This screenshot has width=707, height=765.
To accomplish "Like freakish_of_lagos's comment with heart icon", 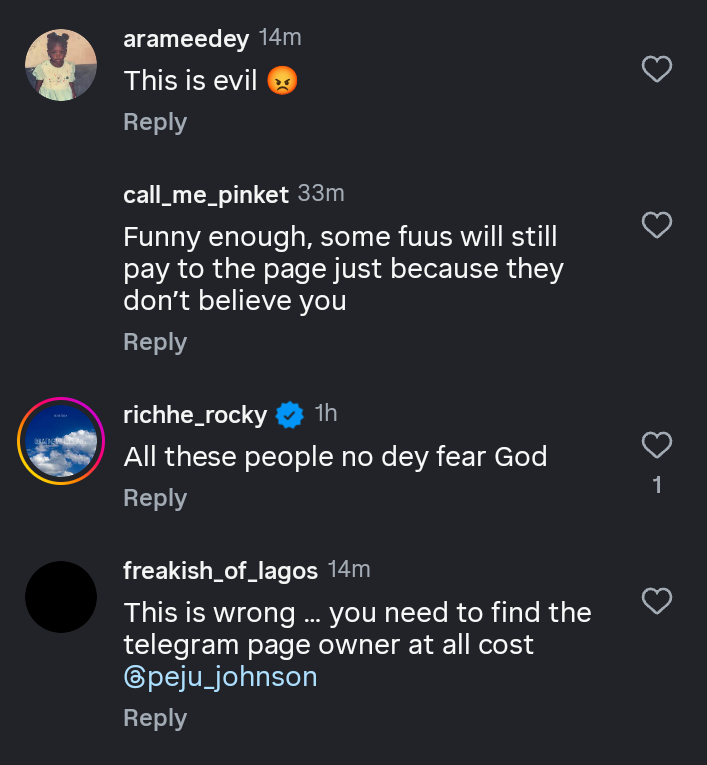I will pyautogui.click(x=656, y=601).
